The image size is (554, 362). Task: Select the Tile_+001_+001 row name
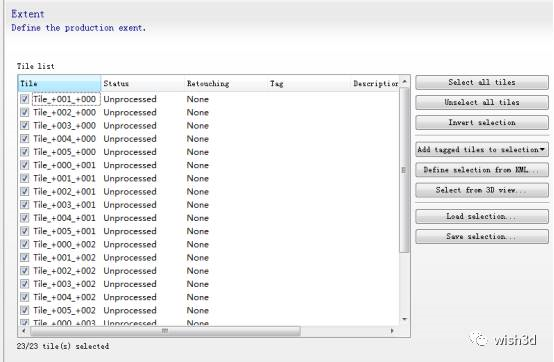(65, 178)
